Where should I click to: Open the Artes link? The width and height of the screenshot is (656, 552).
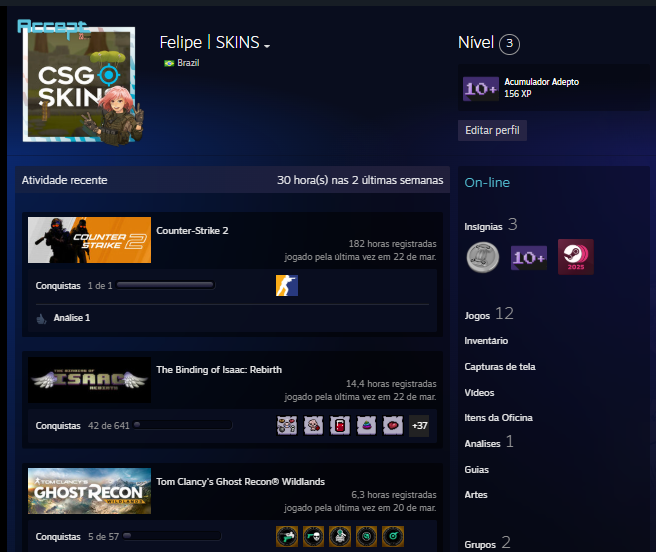coord(476,495)
